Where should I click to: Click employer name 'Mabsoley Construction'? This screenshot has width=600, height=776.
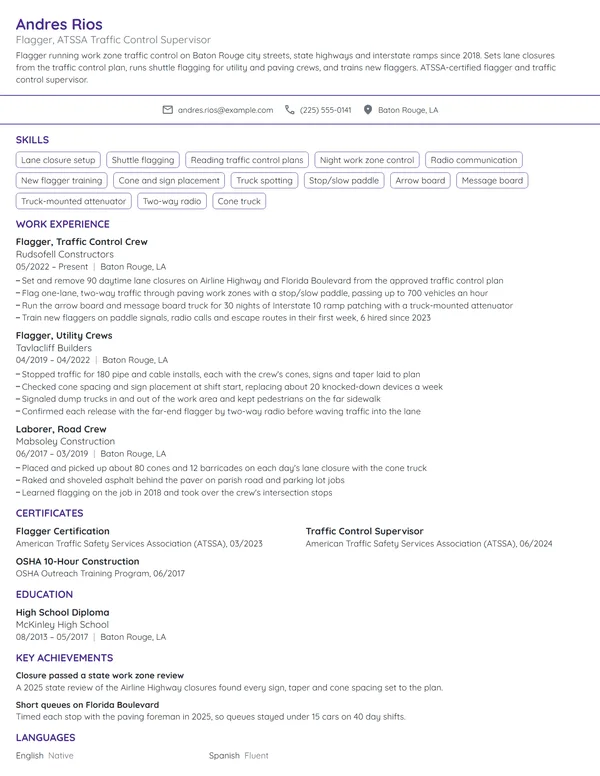pyautogui.click(x=65, y=441)
